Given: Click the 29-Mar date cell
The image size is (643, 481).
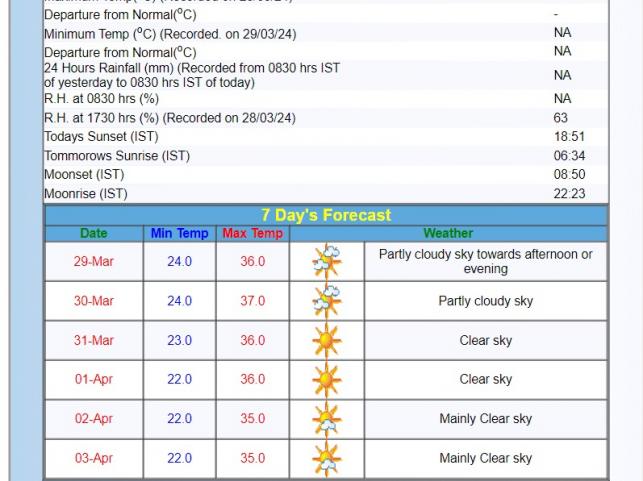Looking at the screenshot, I should (93, 262).
